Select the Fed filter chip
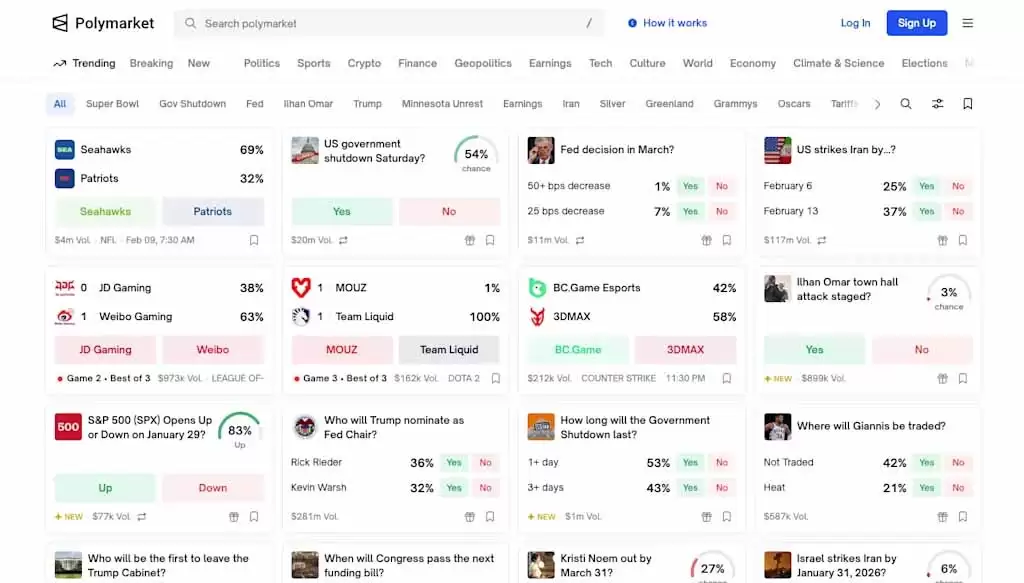Screen dimensions: 1024x583 click(x=255, y=104)
